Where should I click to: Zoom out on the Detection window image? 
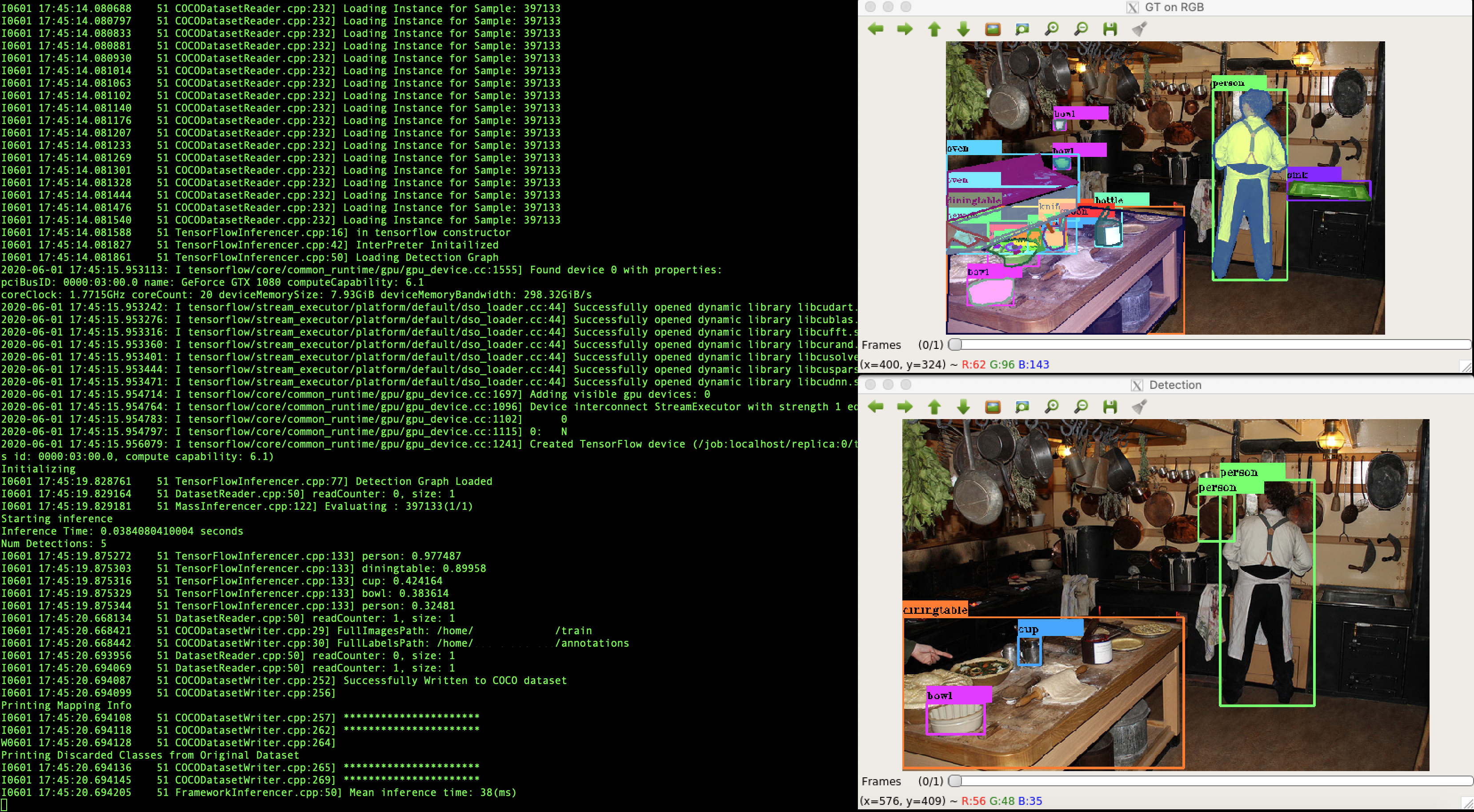[1081, 407]
